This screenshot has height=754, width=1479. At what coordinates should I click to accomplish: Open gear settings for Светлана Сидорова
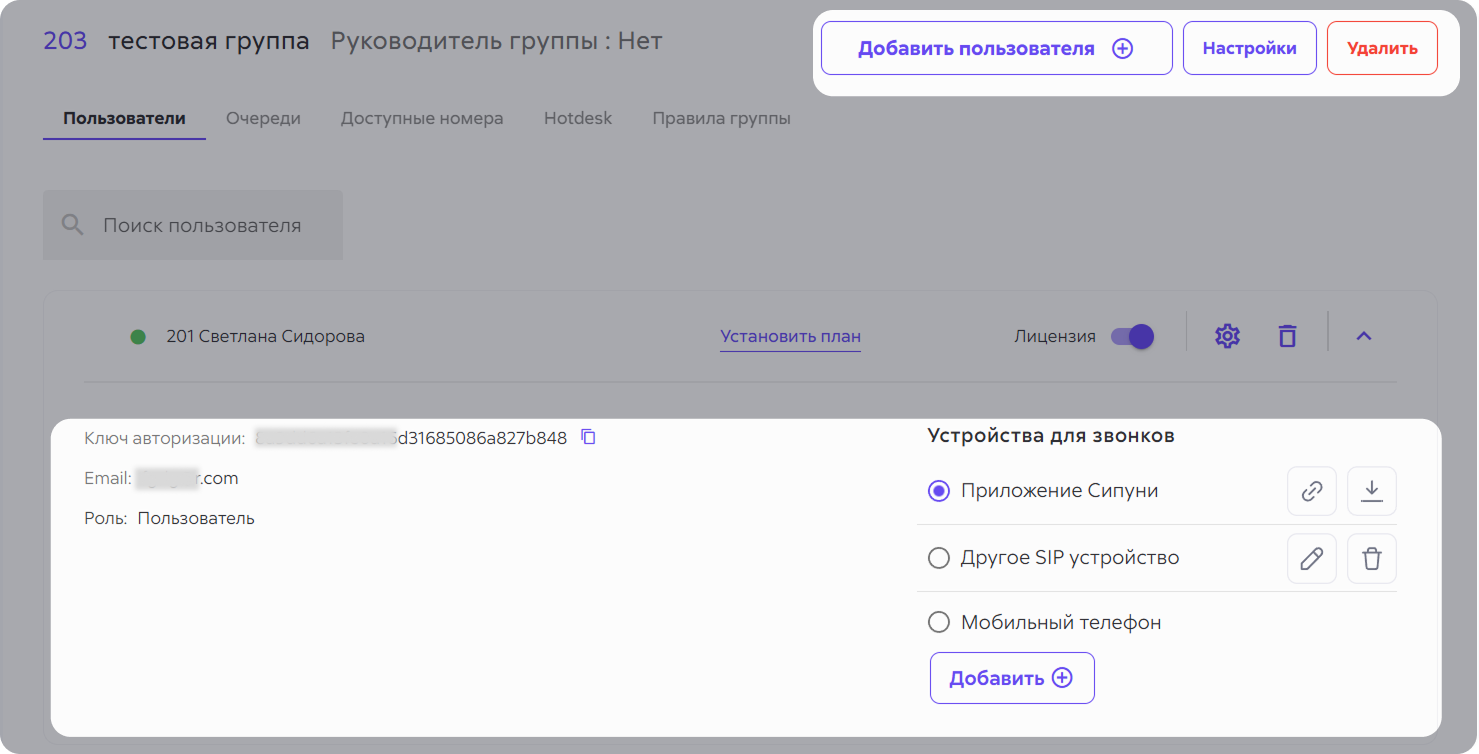point(1227,336)
